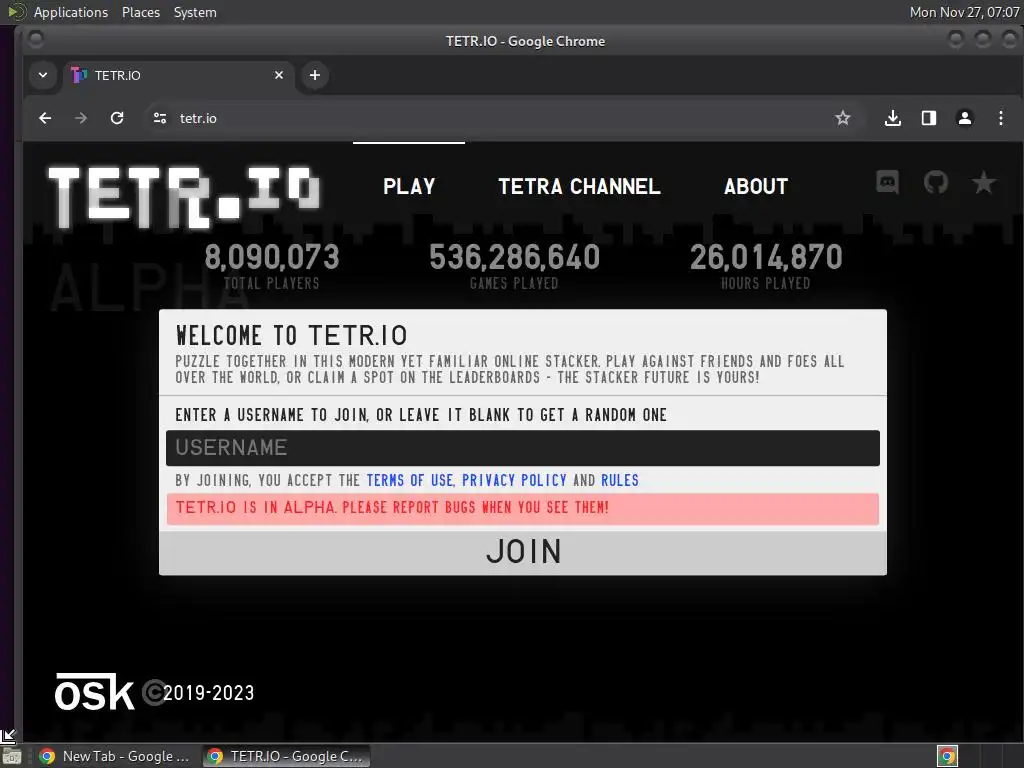Select the PLAY tab
The width and height of the screenshot is (1024, 768).
[409, 186]
